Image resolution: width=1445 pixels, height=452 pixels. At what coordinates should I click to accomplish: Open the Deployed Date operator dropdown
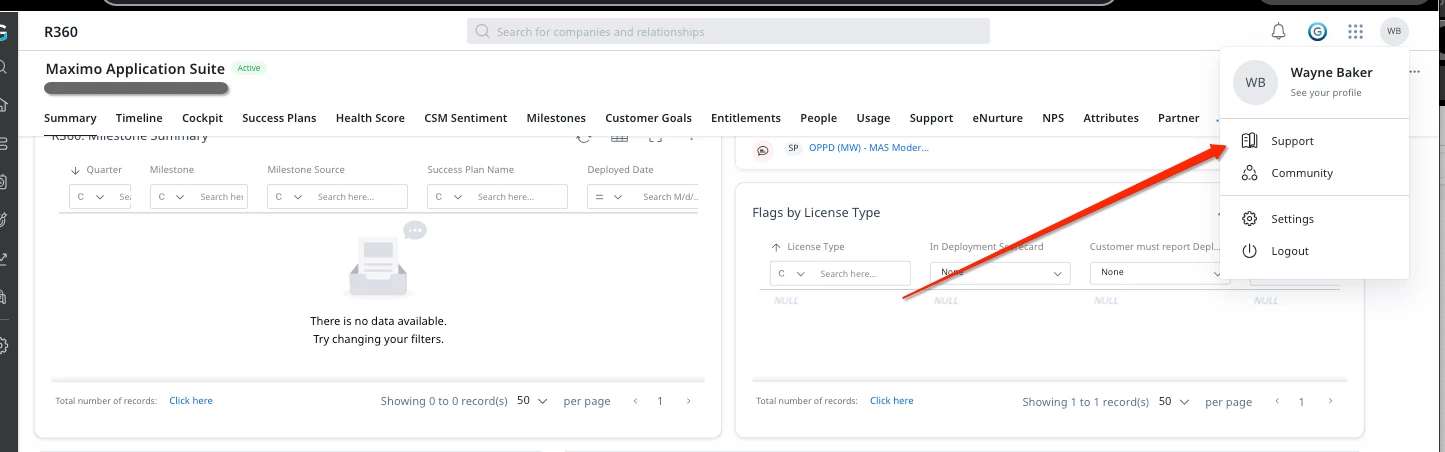click(x=607, y=197)
